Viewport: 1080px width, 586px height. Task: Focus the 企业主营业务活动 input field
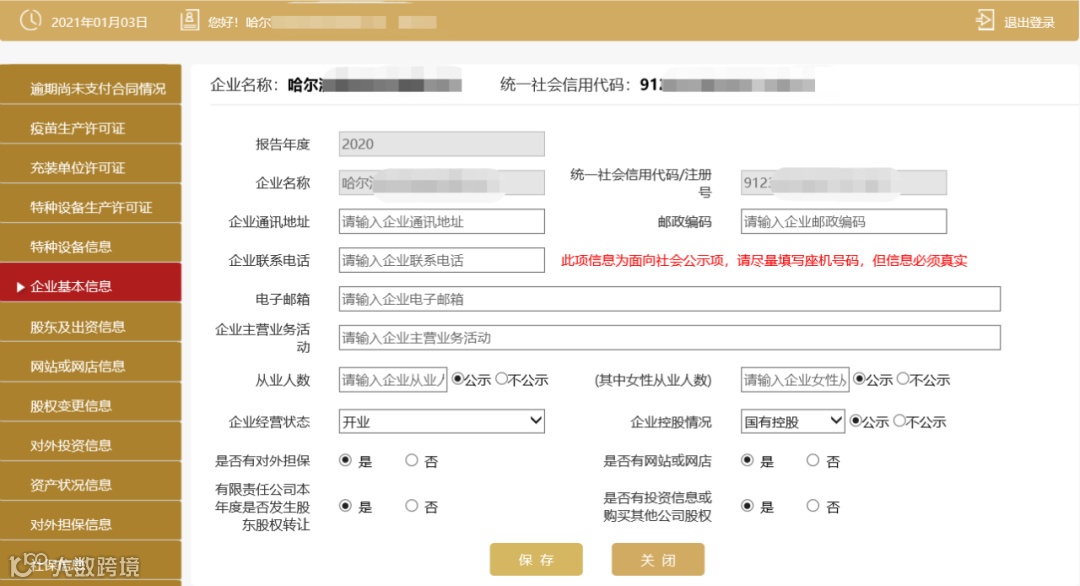(669, 337)
